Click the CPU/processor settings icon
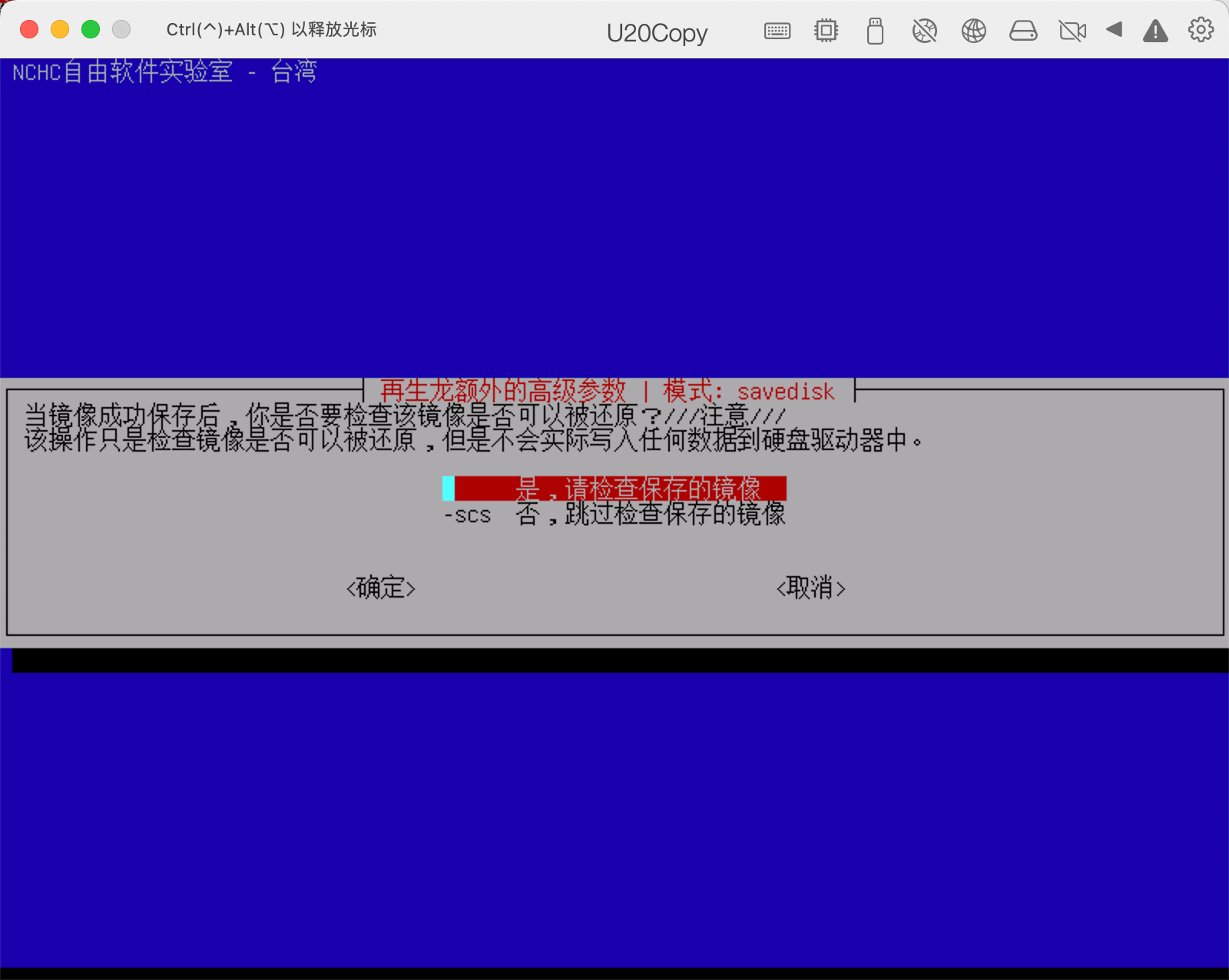Screen dimensions: 1229x980 pyautogui.click(x=826, y=31)
